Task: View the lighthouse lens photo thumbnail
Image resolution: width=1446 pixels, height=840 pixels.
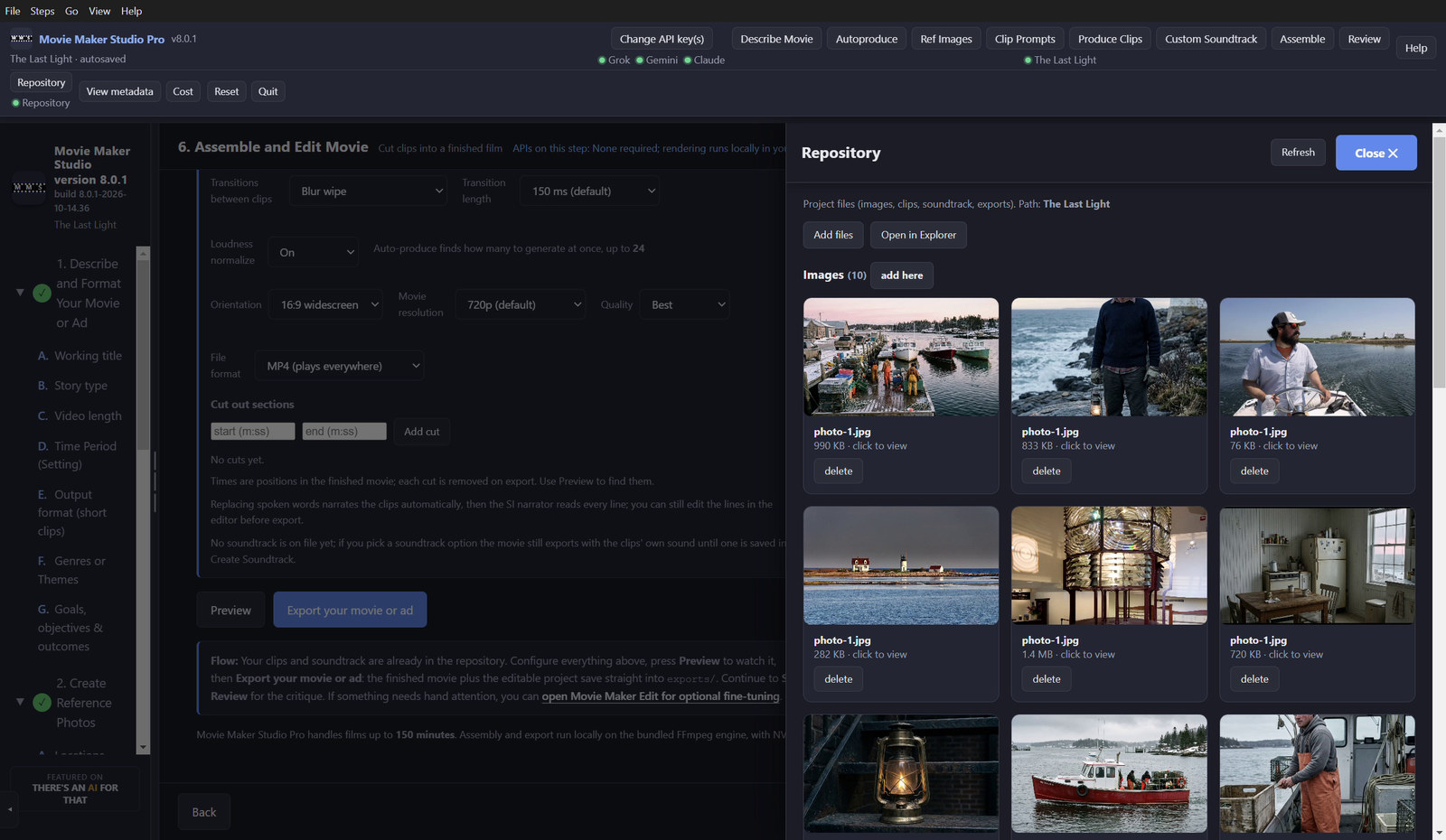Action: pos(1109,565)
